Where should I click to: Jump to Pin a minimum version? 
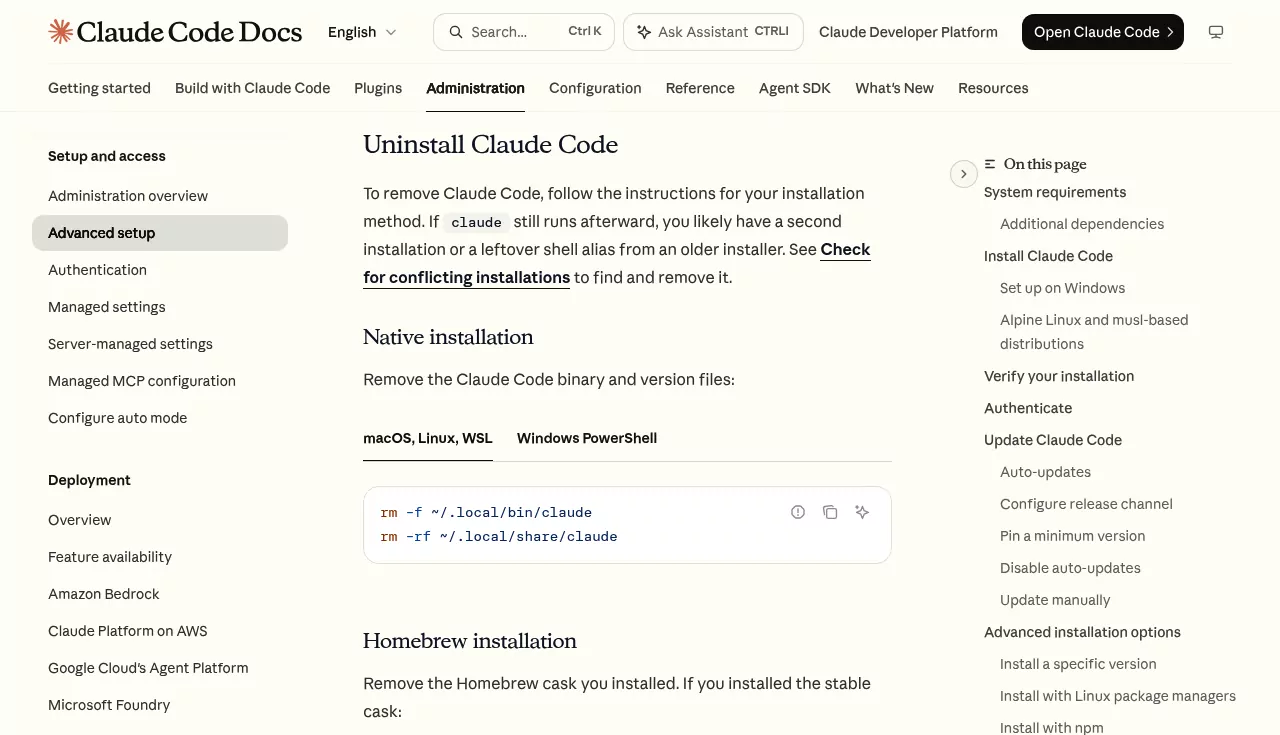tap(1072, 536)
